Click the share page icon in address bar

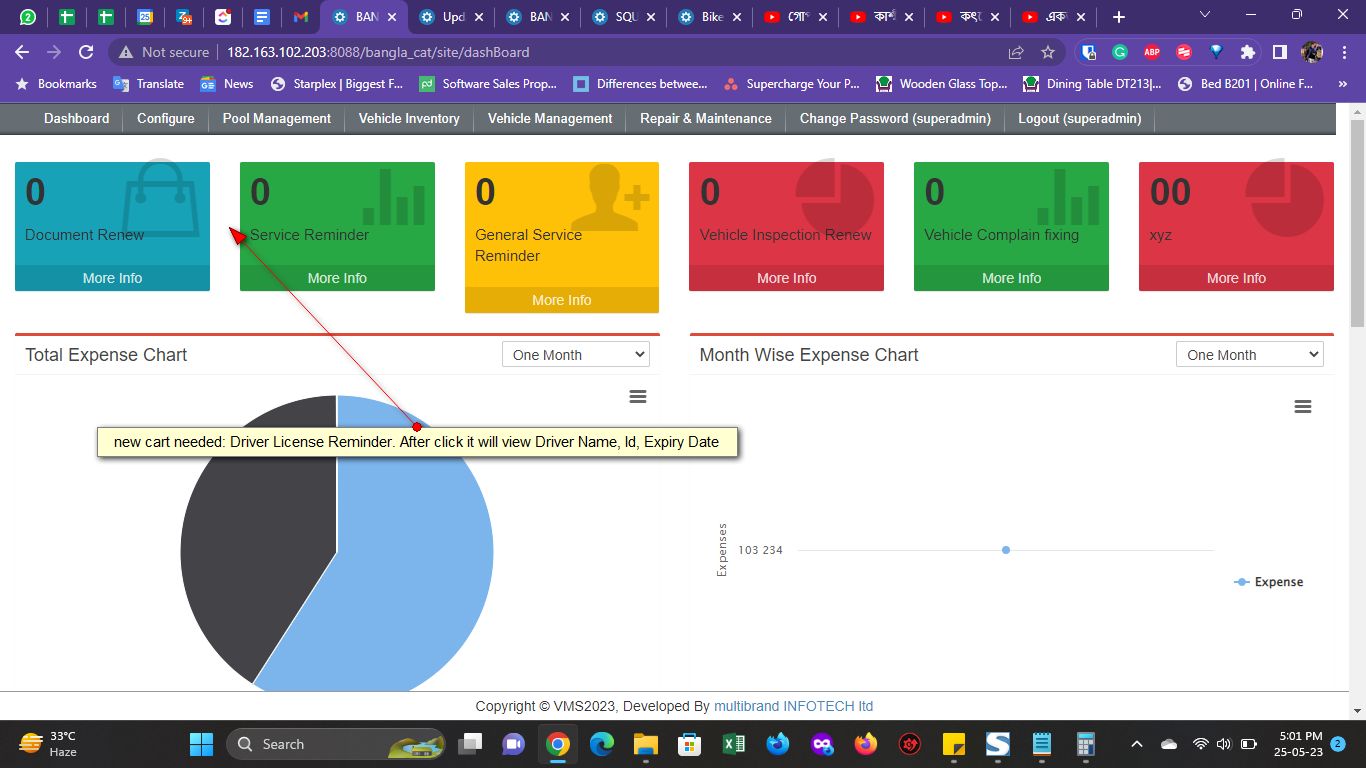click(1016, 52)
